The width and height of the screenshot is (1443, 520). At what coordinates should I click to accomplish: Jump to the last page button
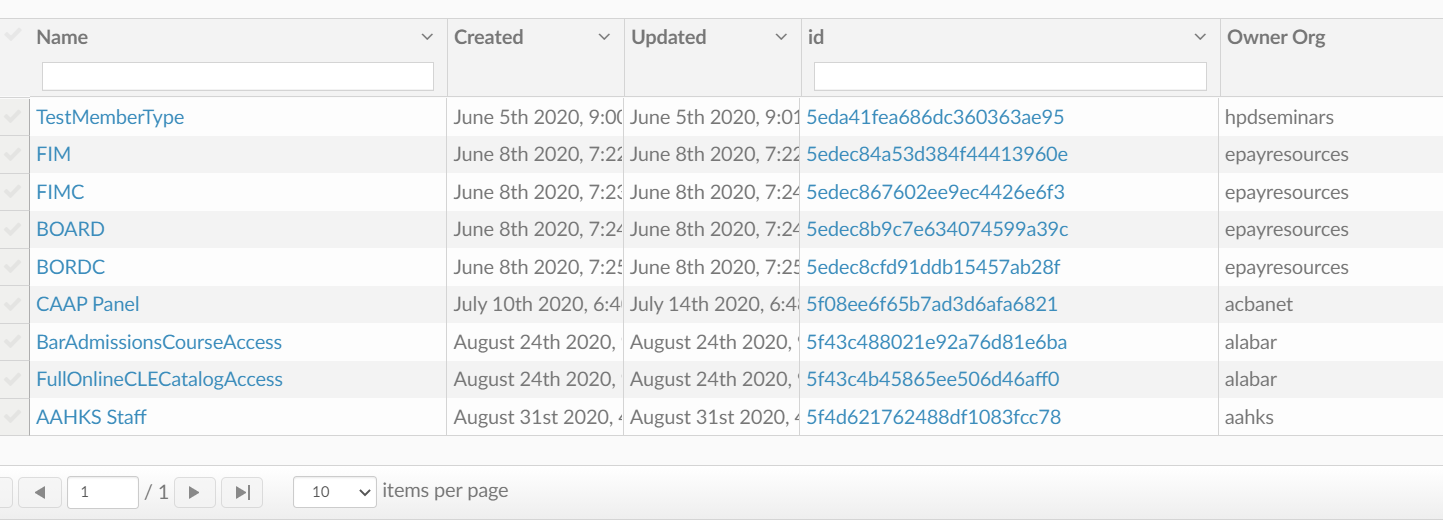tap(242, 492)
